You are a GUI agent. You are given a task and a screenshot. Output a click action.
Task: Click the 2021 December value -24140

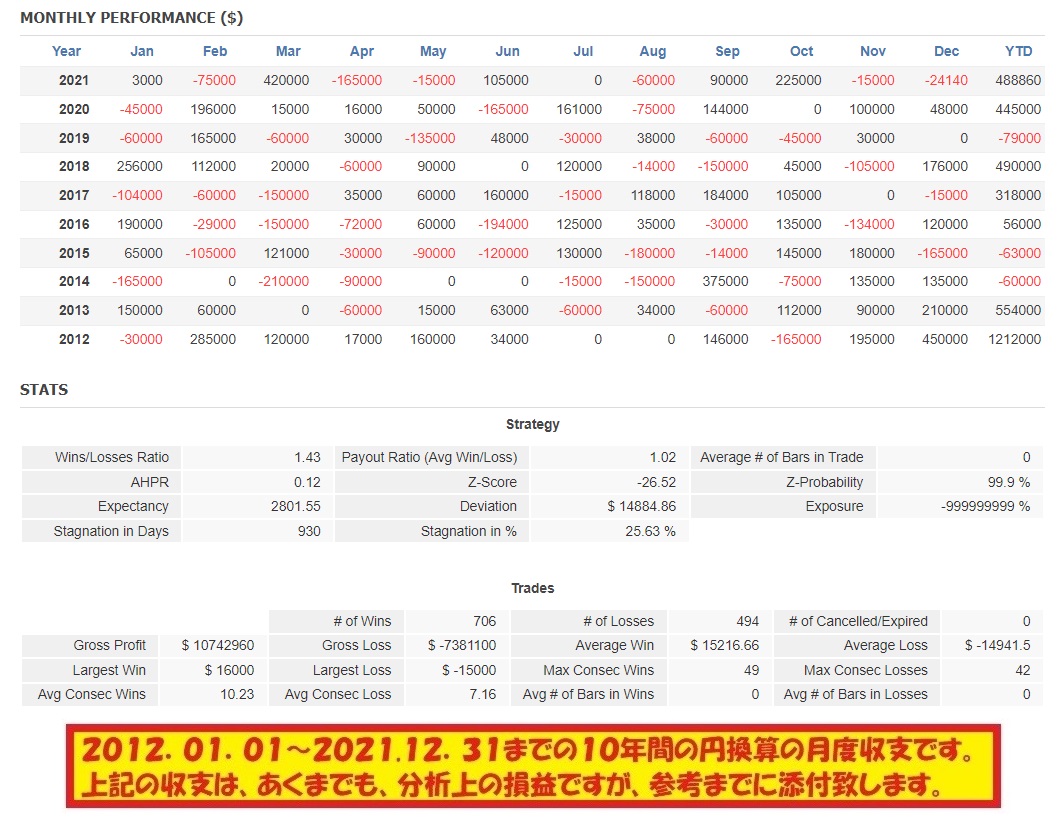point(946,80)
